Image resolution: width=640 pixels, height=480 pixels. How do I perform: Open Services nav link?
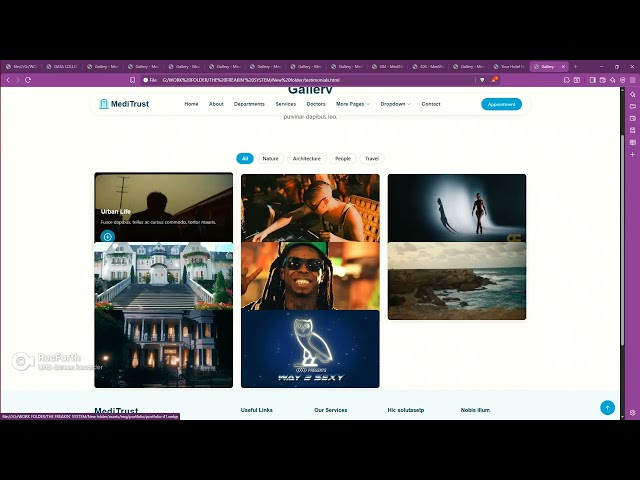tap(286, 104)
